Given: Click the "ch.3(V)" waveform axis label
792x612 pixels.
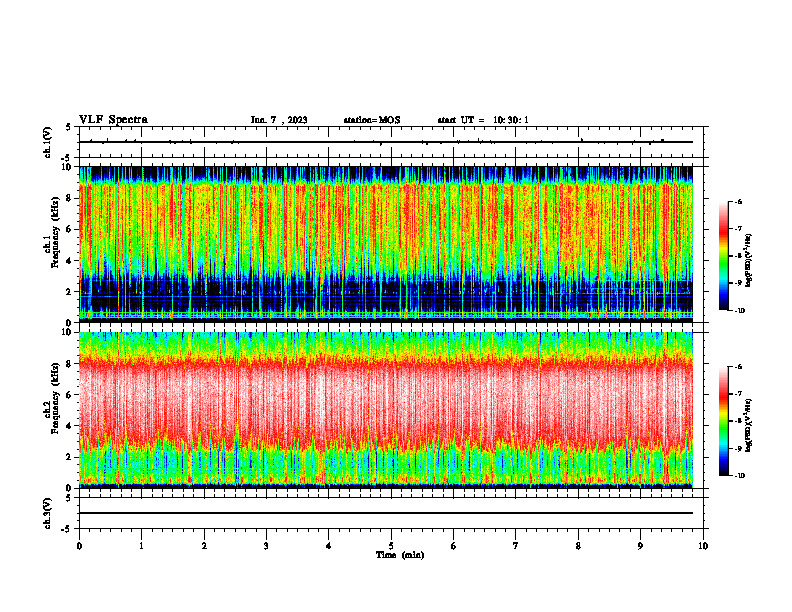Looking at the screenshot, I should pyautogui.click(x=48, y=513).
